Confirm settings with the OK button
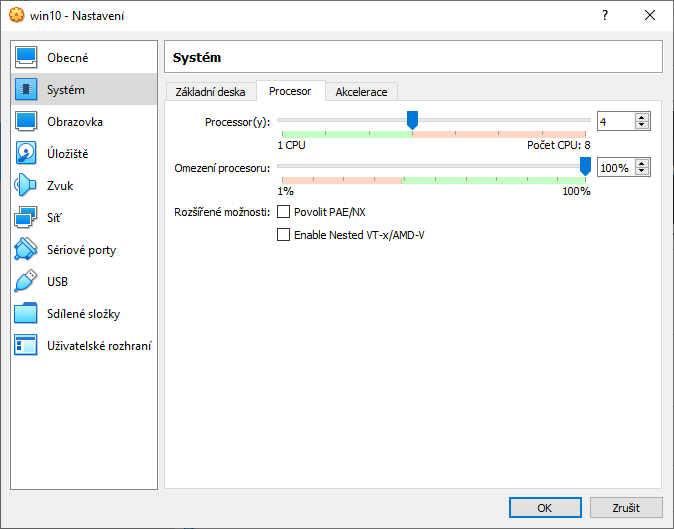Screen dimensions: 674x529 (x=544, y=507)
